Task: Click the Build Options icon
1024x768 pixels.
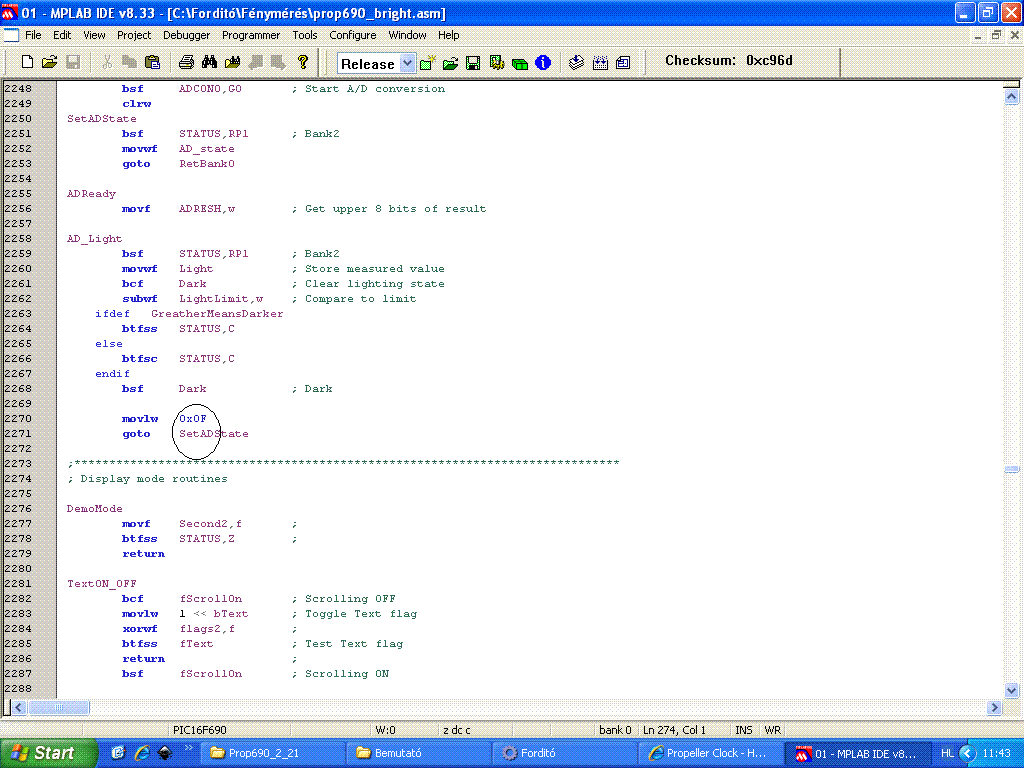Action: pyautogui.click(x=496, y=63)
